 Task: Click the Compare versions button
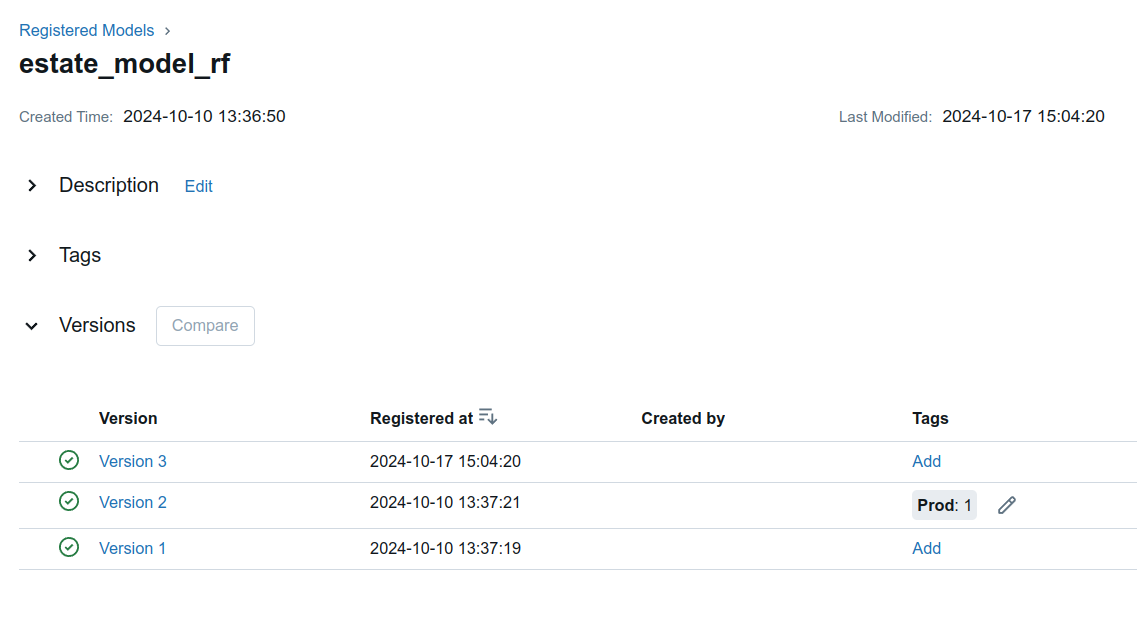[x=205, y=326]
